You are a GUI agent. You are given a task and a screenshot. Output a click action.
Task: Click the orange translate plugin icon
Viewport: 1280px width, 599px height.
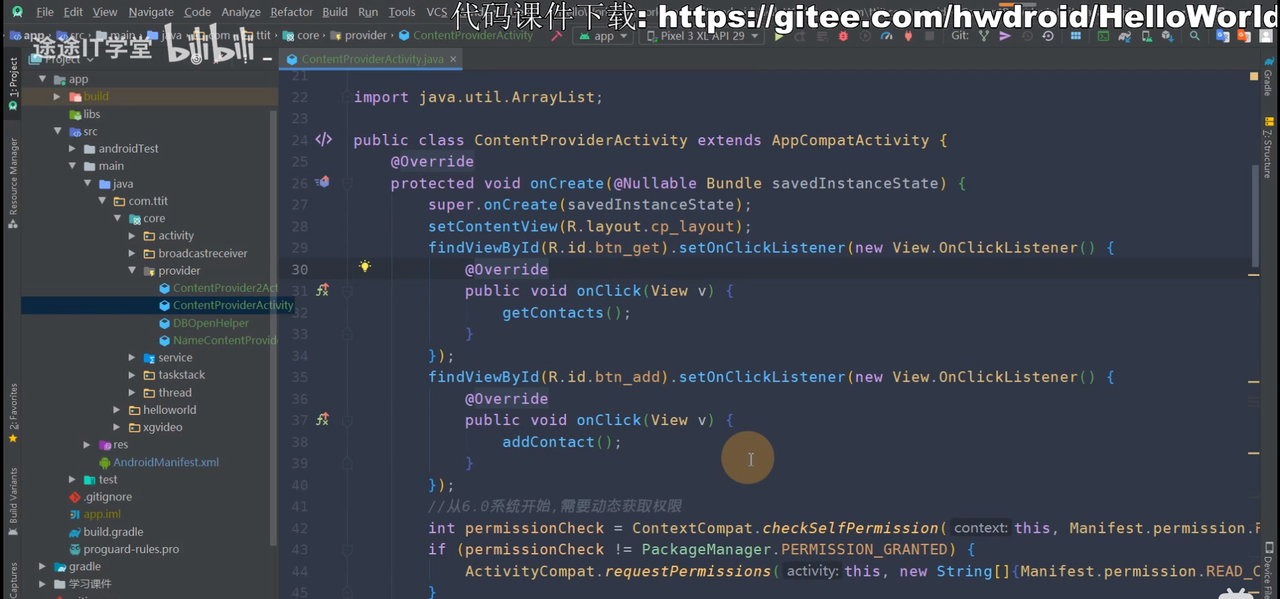coord(1242,36)
